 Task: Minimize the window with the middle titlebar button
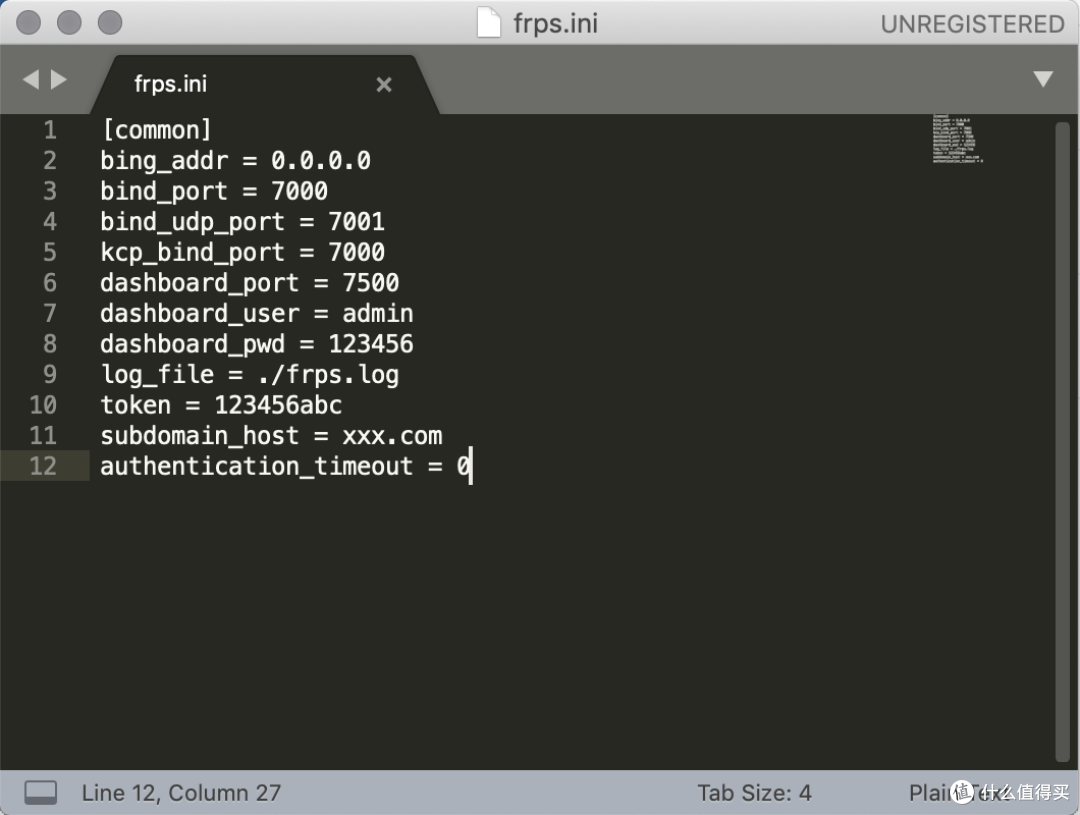69,22
